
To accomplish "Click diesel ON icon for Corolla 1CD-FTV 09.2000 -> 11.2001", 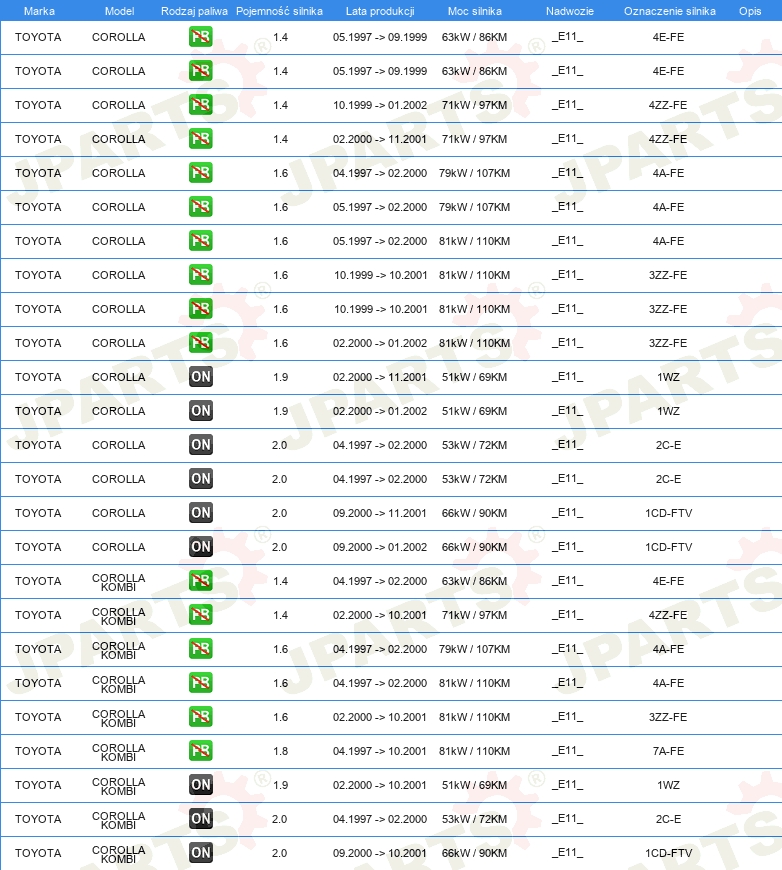I will pos(200,513).
